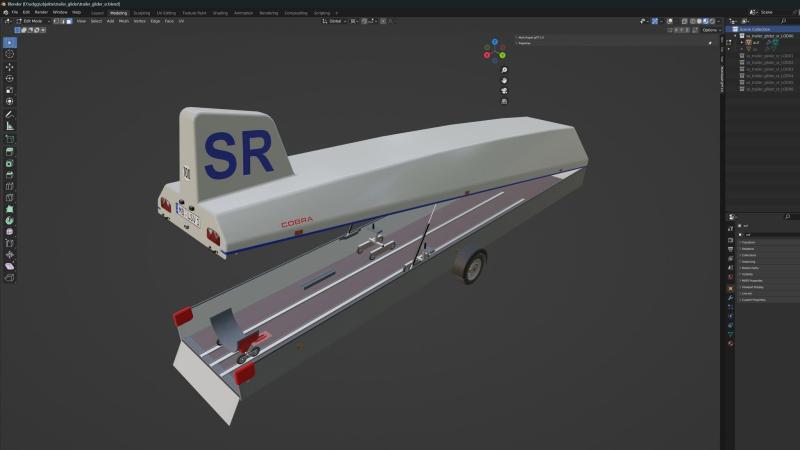Open the Render menu
Screen dimensions: 800x450
click(x=41, y=12)
